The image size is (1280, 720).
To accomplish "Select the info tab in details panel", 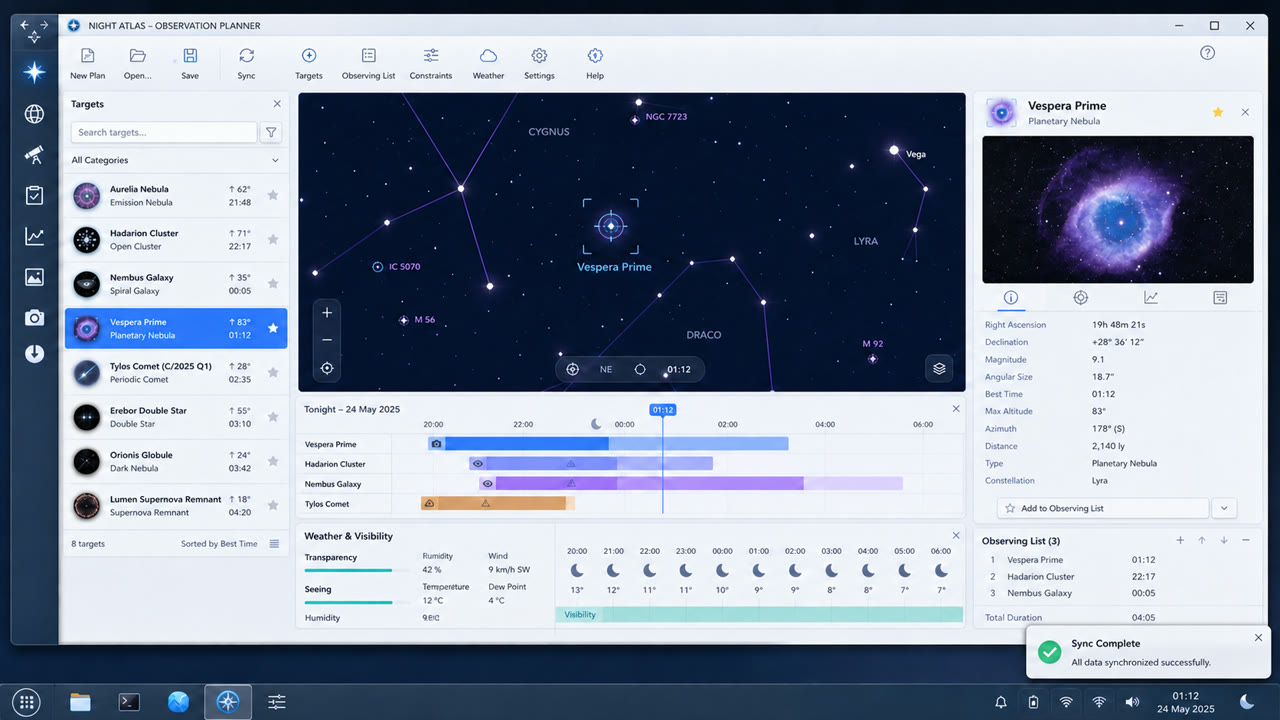I will click(x=1011, y=298).
